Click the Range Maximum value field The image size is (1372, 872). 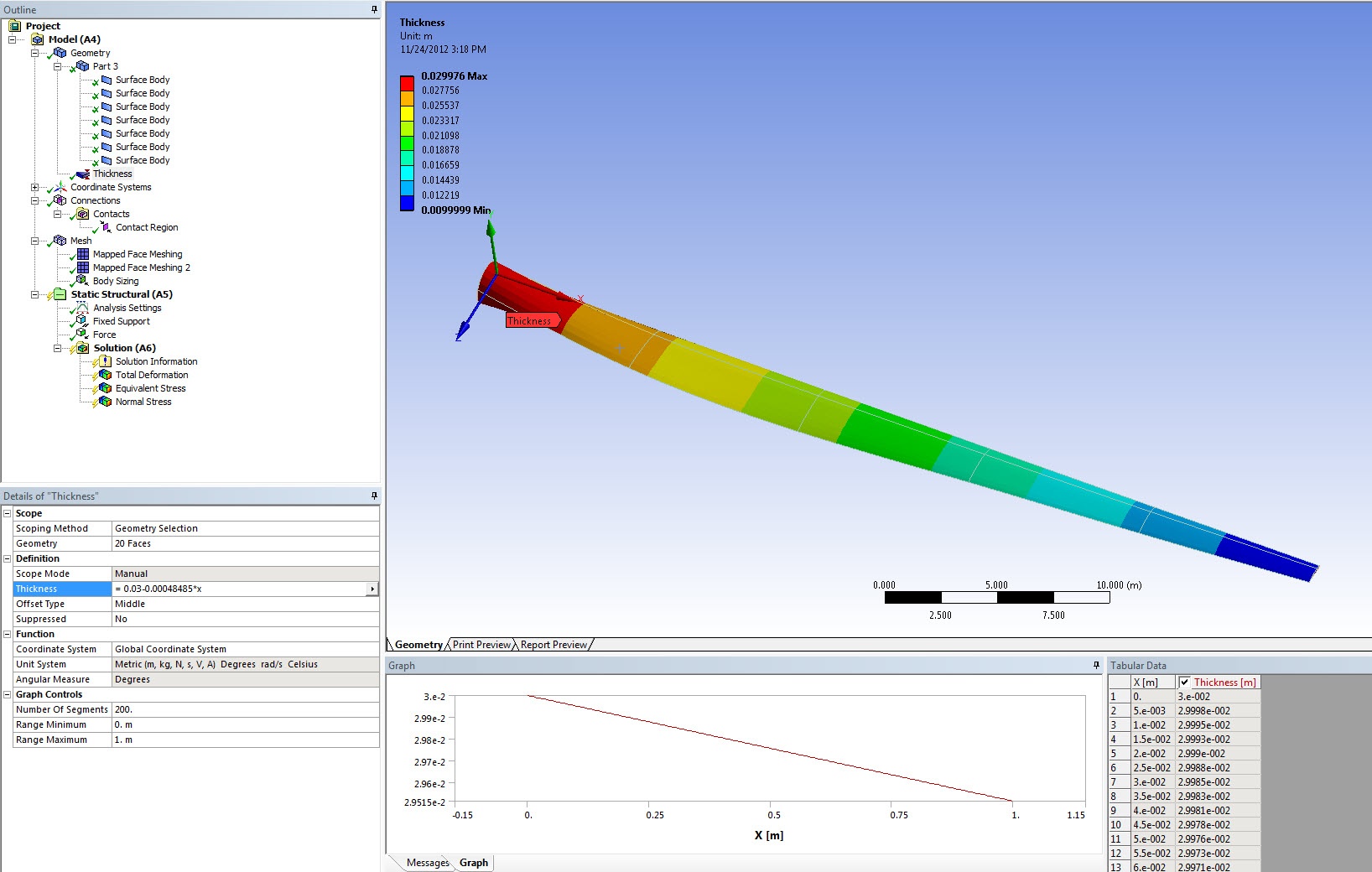click(245, 740)
